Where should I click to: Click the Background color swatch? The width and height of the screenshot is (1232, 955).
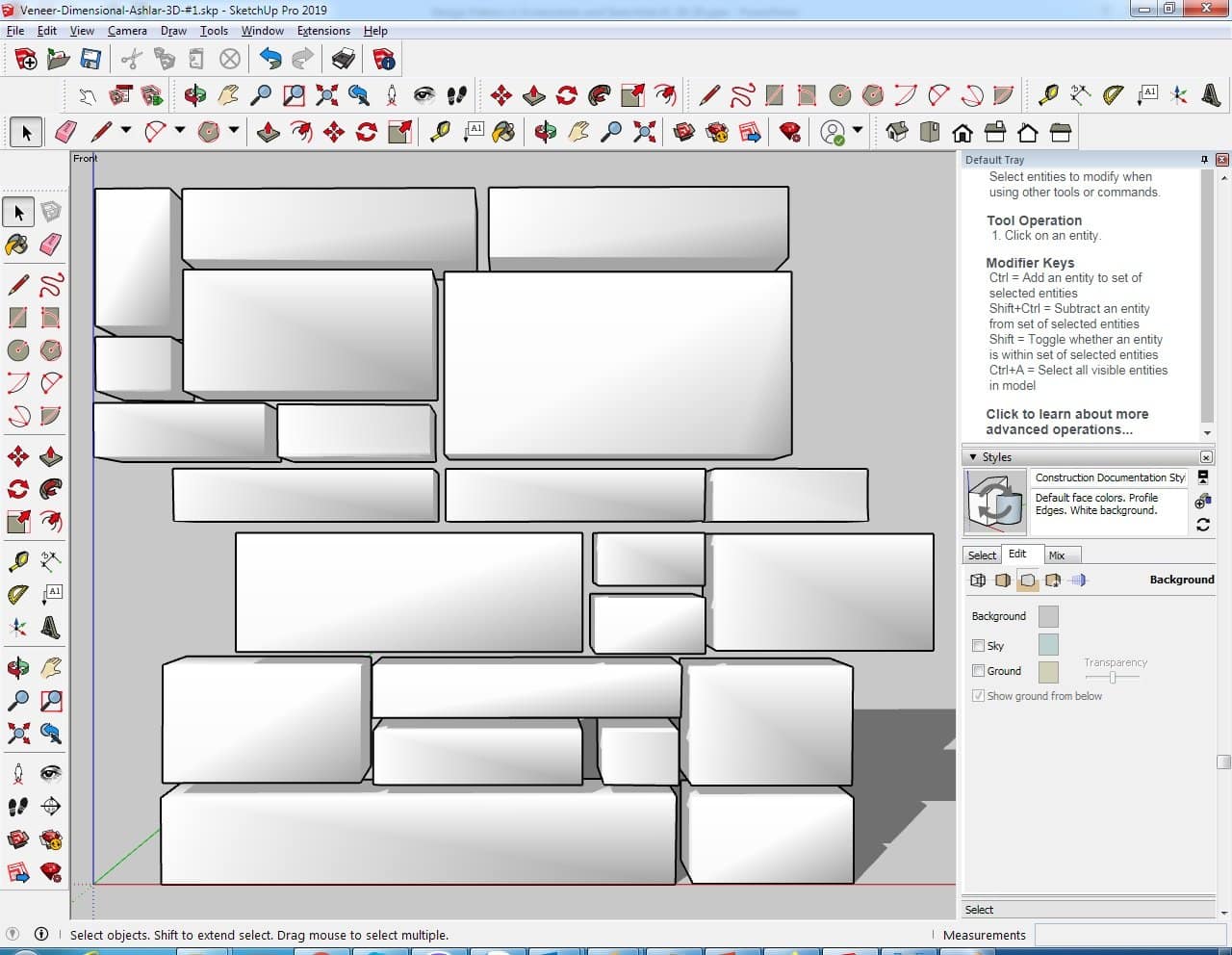[x=1048, y=616]
